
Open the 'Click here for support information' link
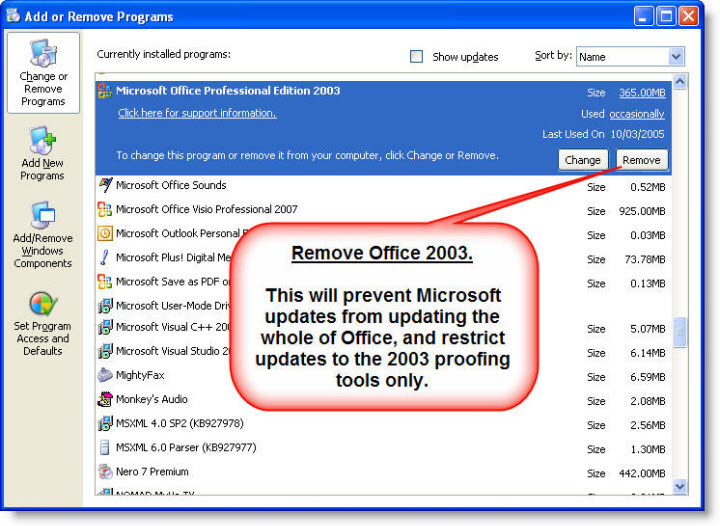197,113
